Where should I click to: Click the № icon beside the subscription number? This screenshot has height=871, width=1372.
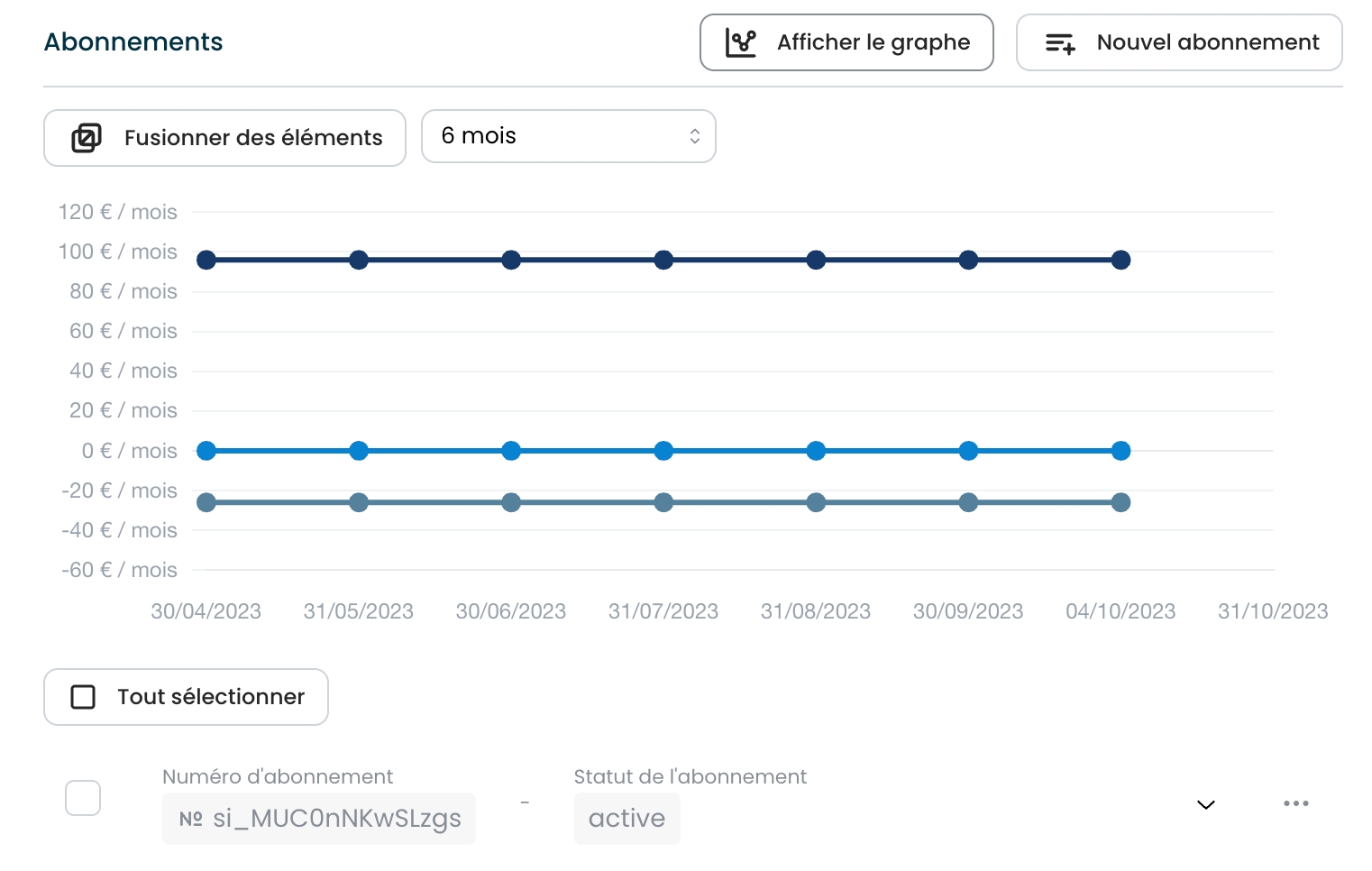[191, 819]
